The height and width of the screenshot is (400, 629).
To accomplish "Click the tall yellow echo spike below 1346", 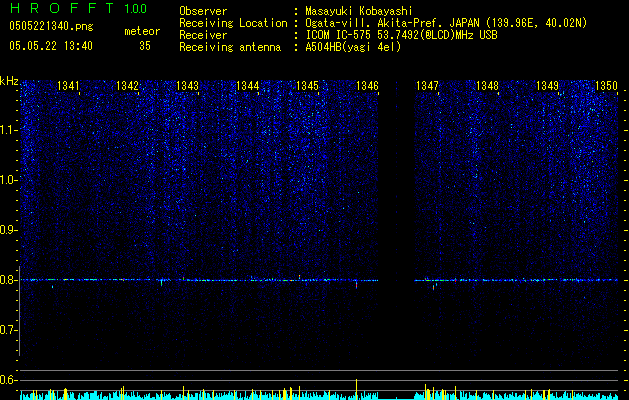I will [356, 388].
